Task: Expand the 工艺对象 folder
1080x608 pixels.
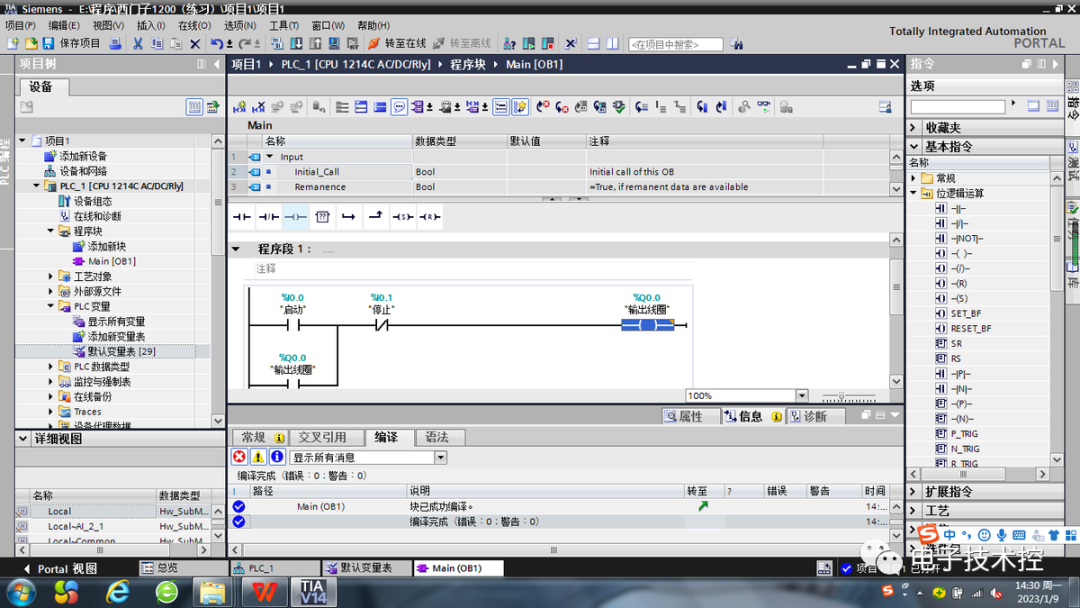Action: click(x=51, y=276)
